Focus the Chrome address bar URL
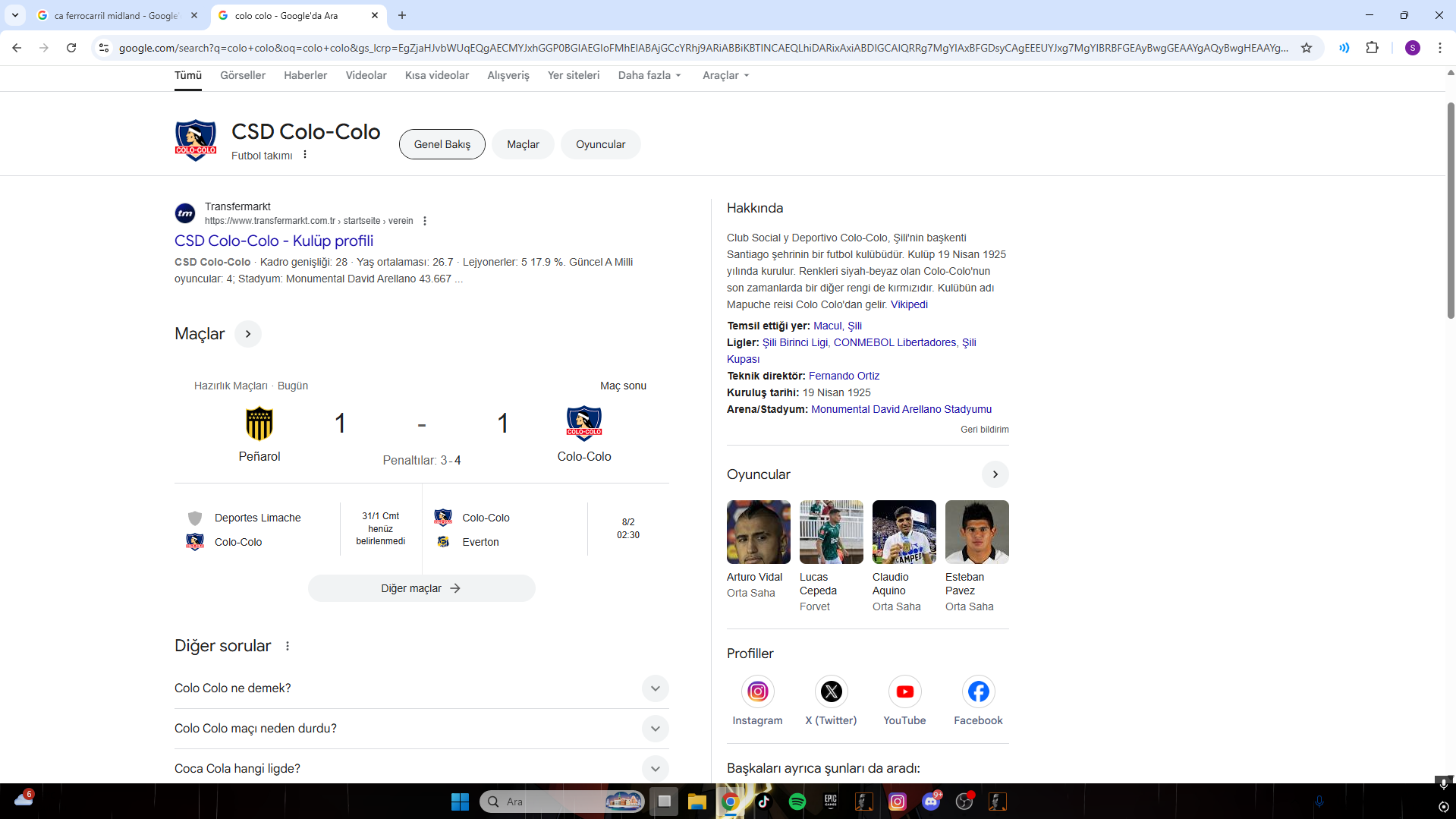Image resolution: width=1456 pixels, height=819 pixels. tap(703, 48)
